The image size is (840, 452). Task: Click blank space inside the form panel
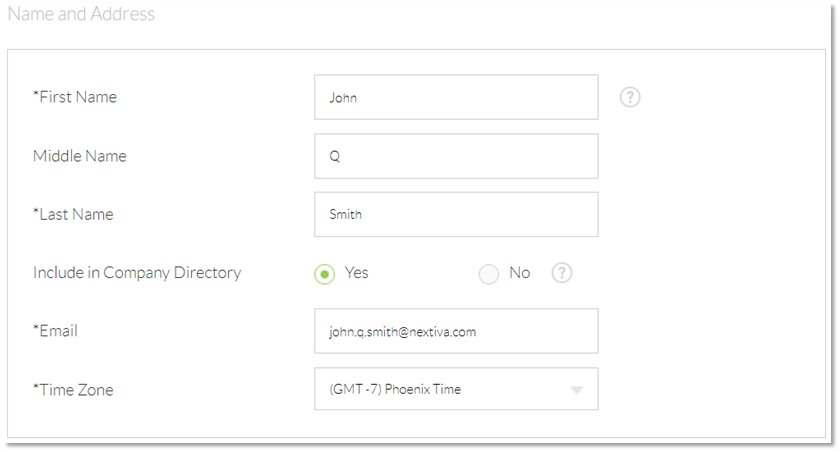[x=712, y=214]
